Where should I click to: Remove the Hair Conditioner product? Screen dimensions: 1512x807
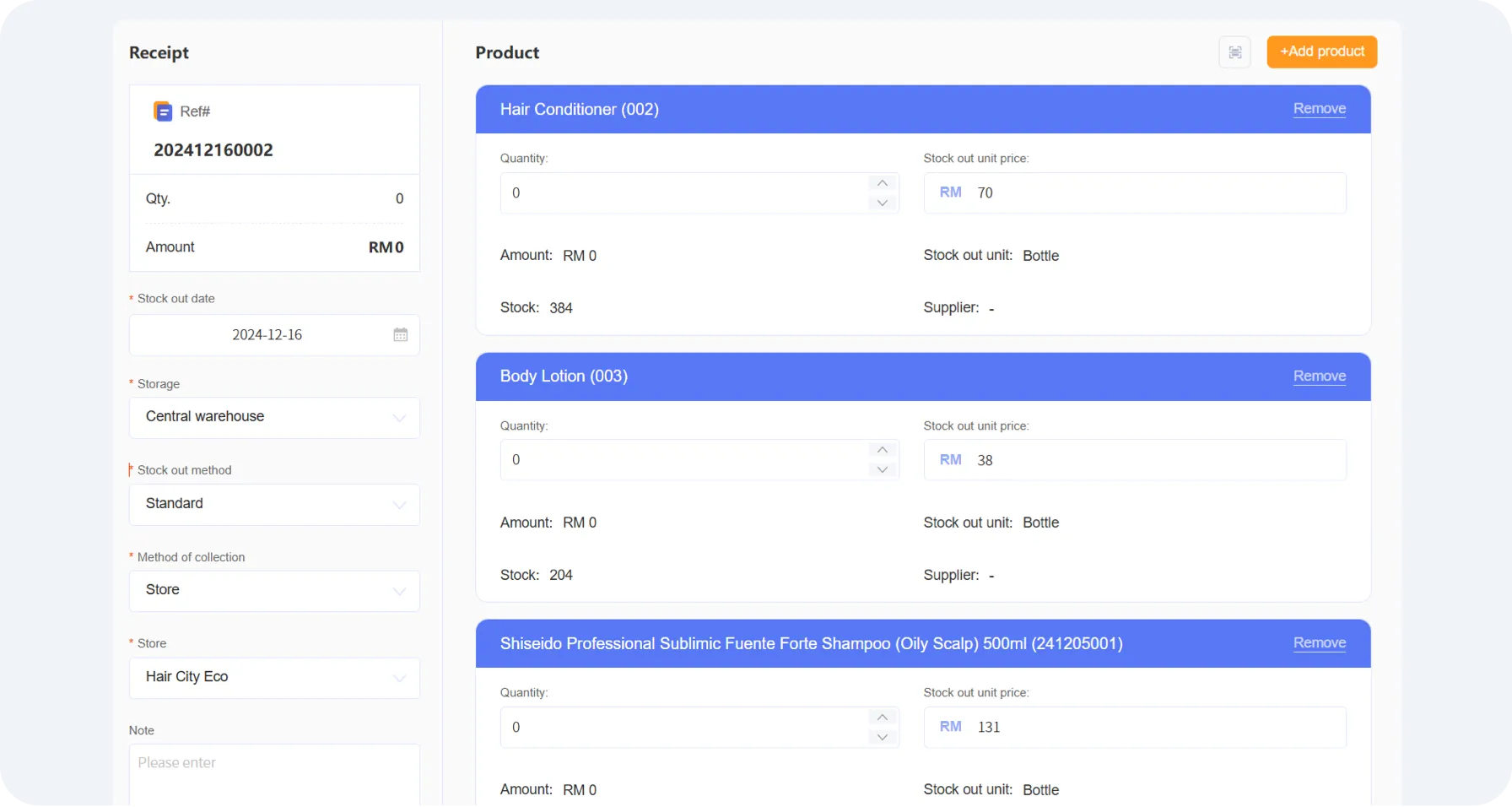1319,108
